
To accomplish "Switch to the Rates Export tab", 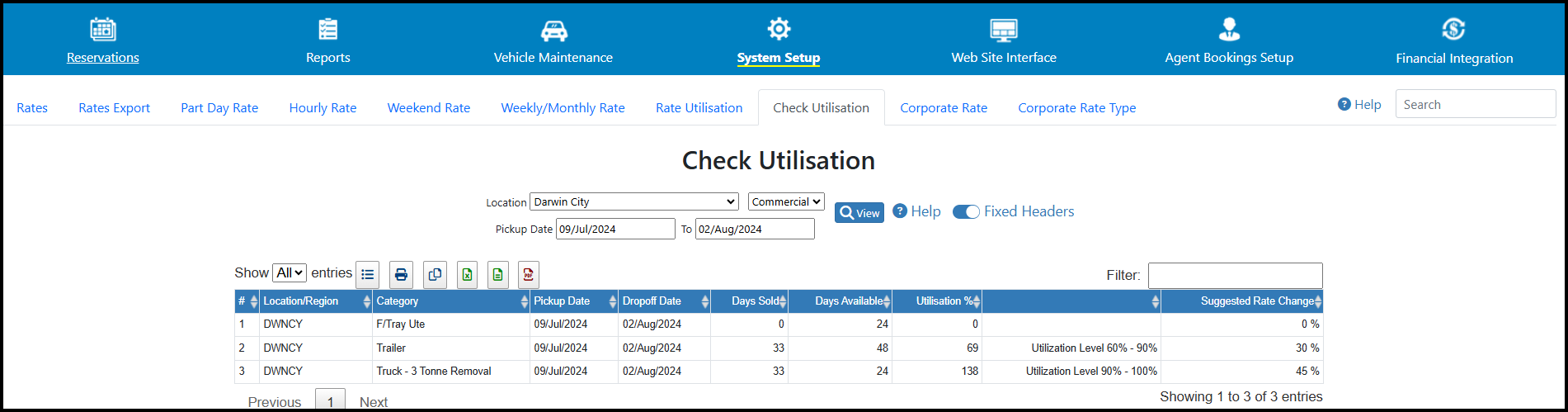I will 115,108.
